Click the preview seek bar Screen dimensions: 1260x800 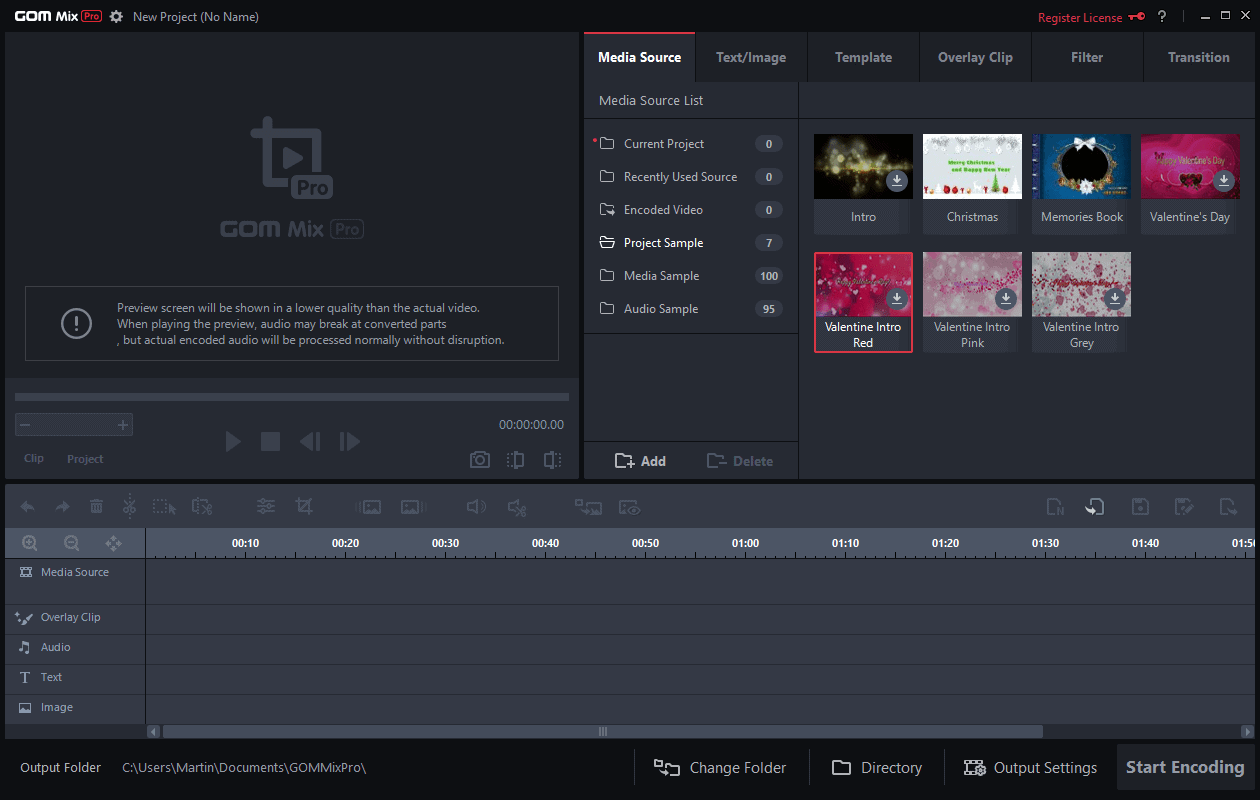point(292,397)
